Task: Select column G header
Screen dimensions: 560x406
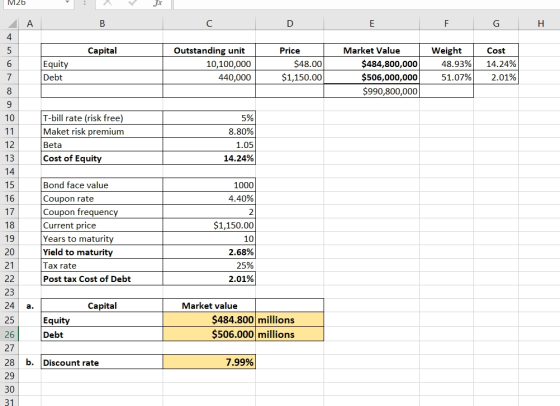Action: (x=496, y=24)
